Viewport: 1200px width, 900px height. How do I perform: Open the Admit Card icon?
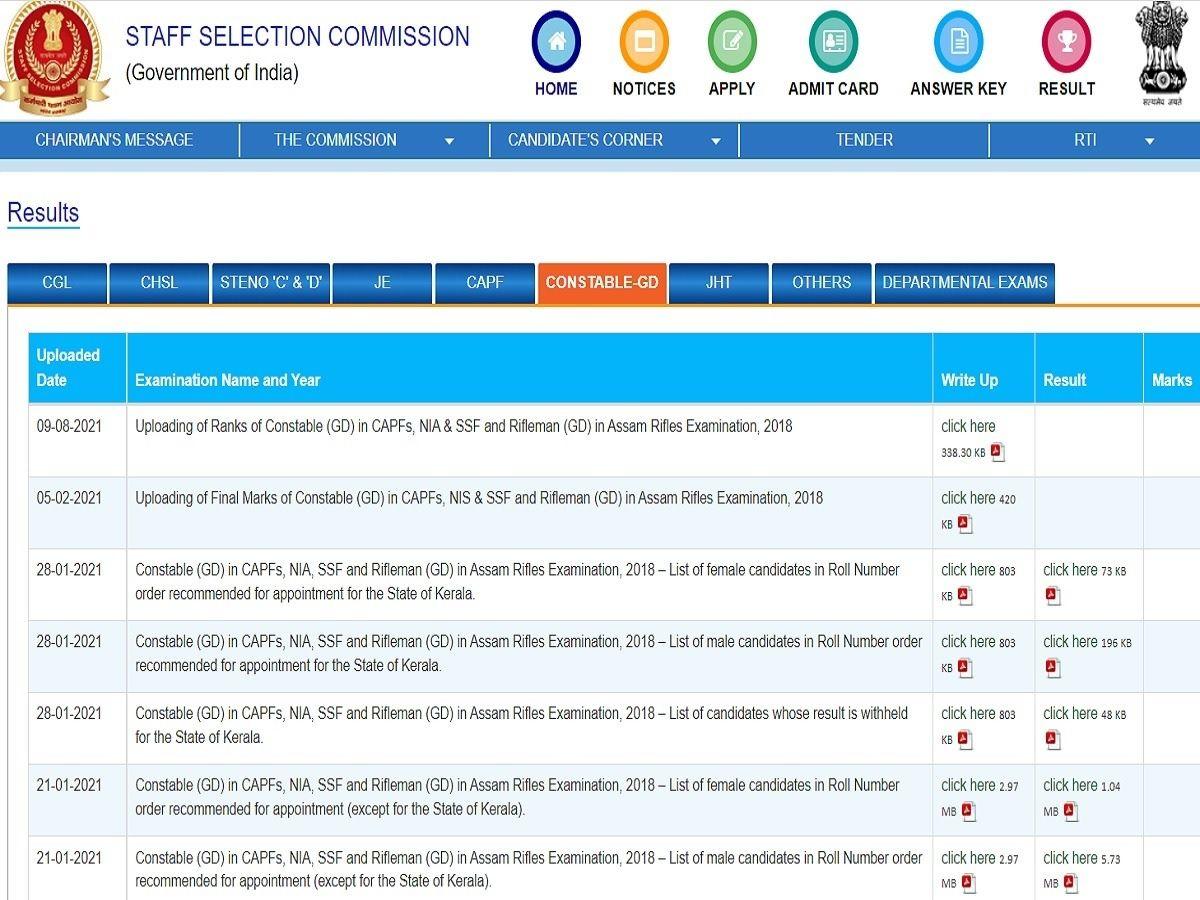[833, 42]
